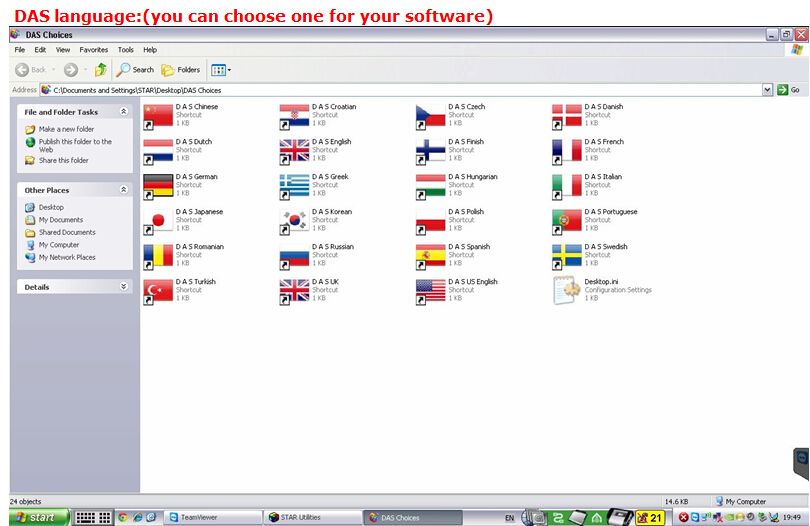Viewport: 810px width, 526px height.
Task: Select the D A S UK shortcut
Action: click(x=310, y=291)
